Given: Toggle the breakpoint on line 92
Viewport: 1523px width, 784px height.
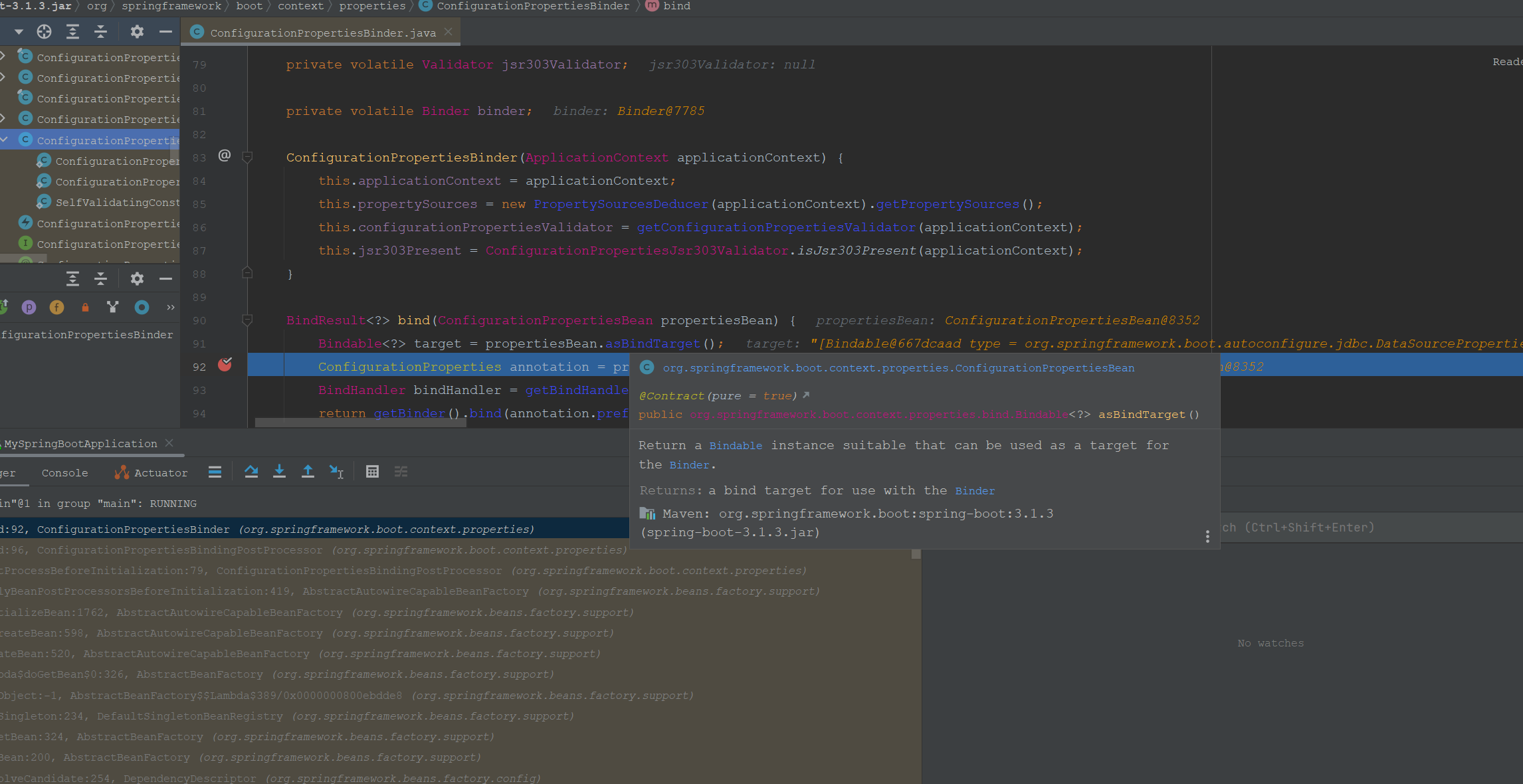Looking at the screenshot, I should [225, 365].
